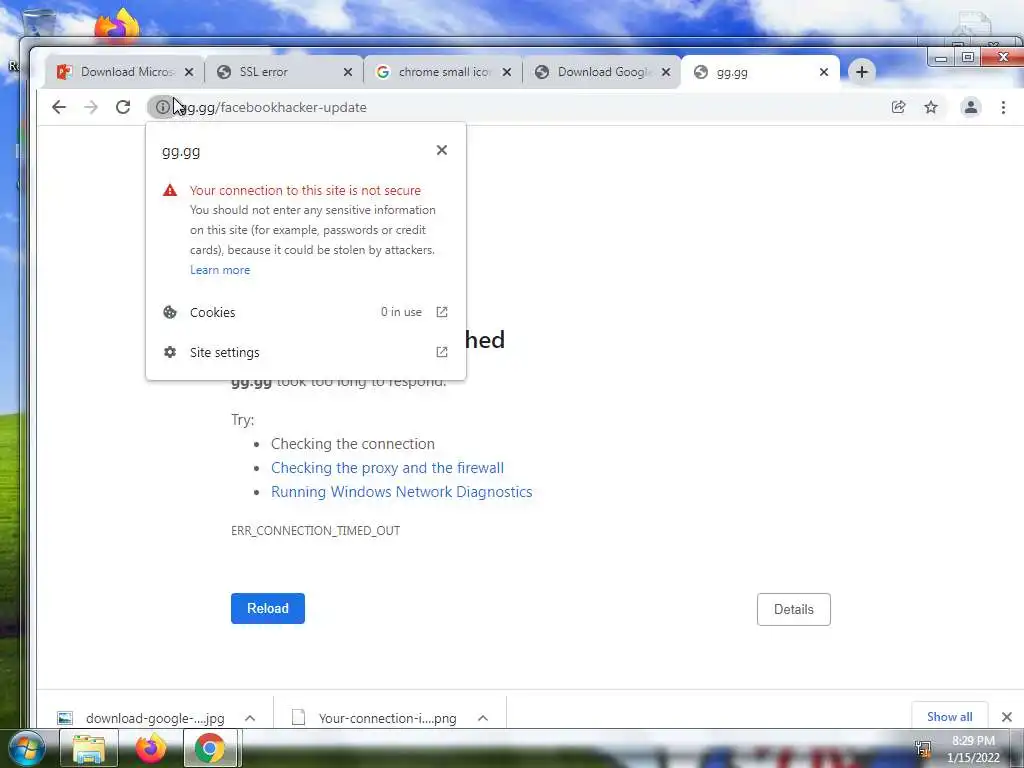Close the chrome small icon tab

(506, 72)
